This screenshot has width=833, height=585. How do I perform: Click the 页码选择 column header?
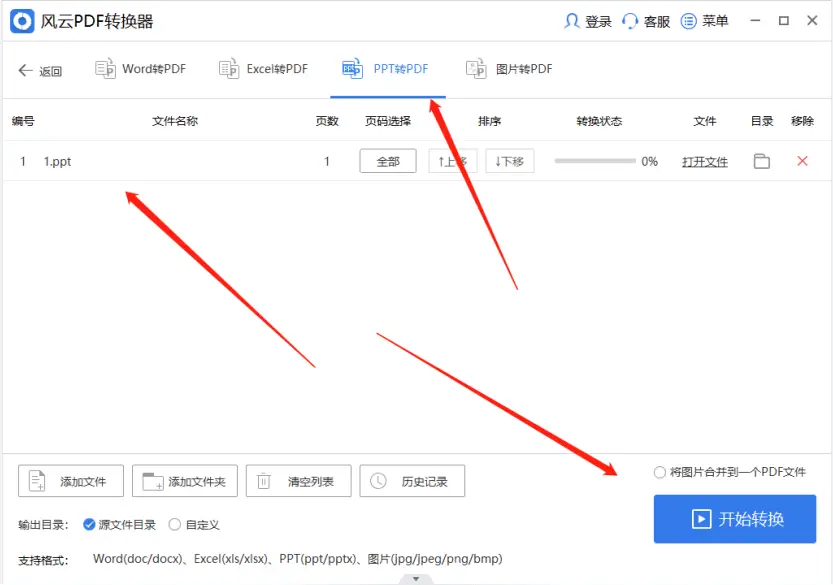point(388,121)
